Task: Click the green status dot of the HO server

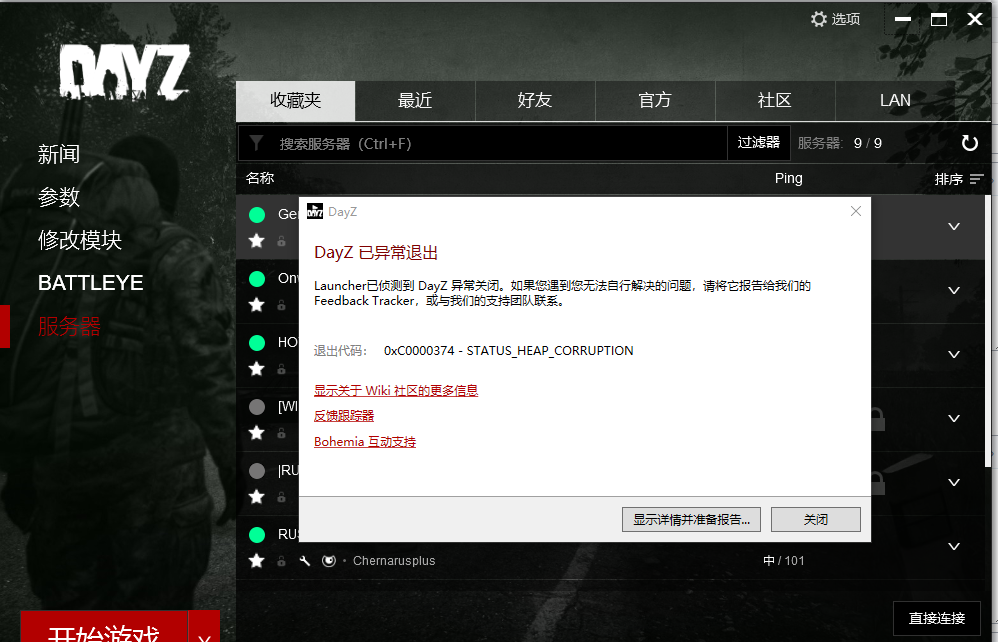Action: tap(257, 343)
